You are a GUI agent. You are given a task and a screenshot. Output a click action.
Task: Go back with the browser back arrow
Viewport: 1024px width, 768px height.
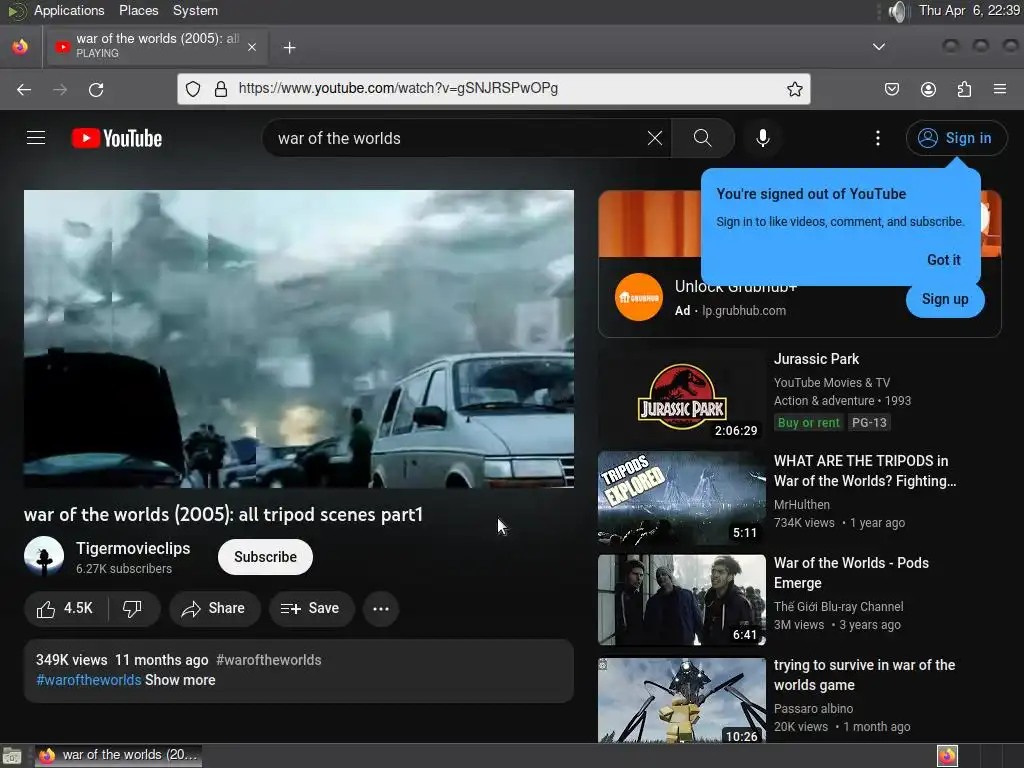click(24, 89)
